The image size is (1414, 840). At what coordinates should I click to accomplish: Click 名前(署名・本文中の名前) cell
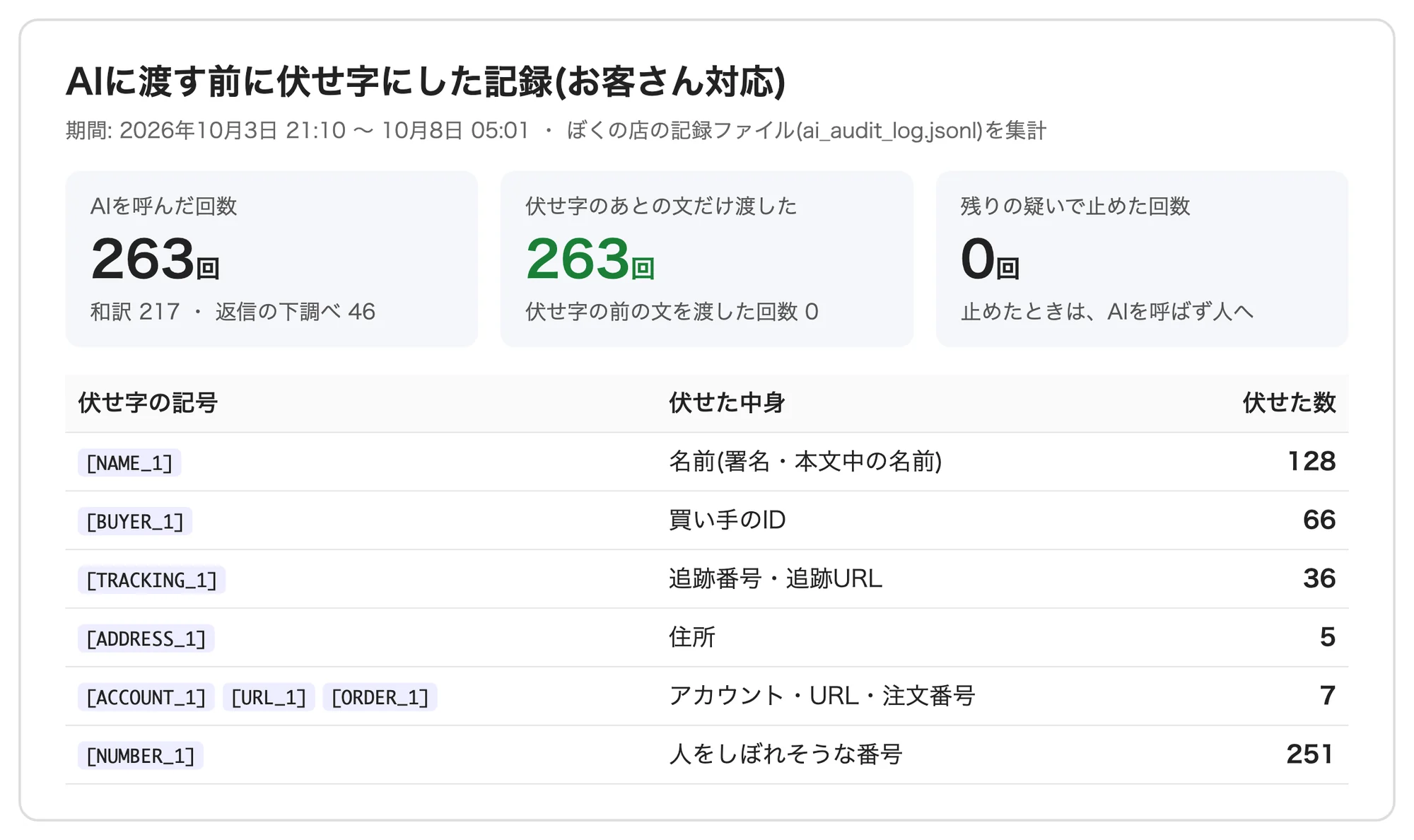[x=805, y=462]
